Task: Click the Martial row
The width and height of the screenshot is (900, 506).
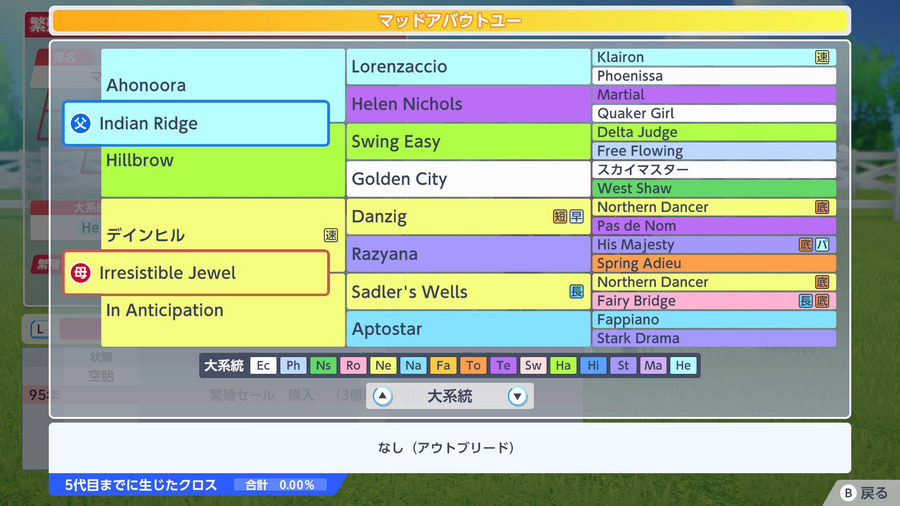Action: (x=714, y=95)
